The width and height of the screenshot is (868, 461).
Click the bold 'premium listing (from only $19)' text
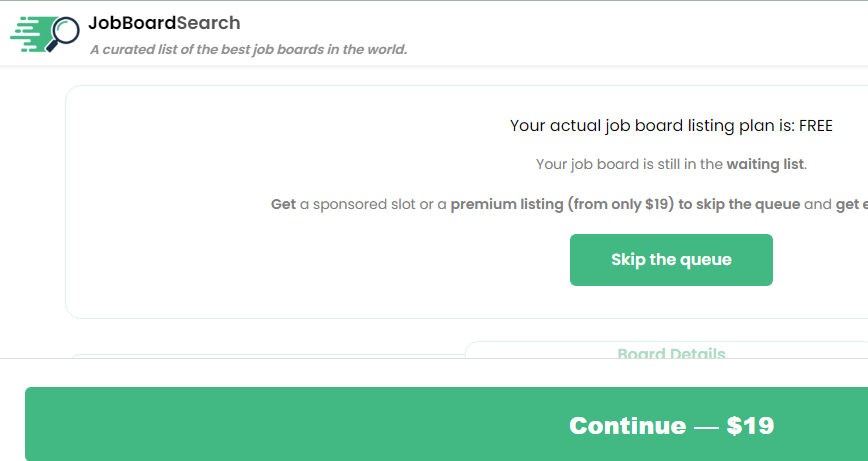click(x=562, y=204)
